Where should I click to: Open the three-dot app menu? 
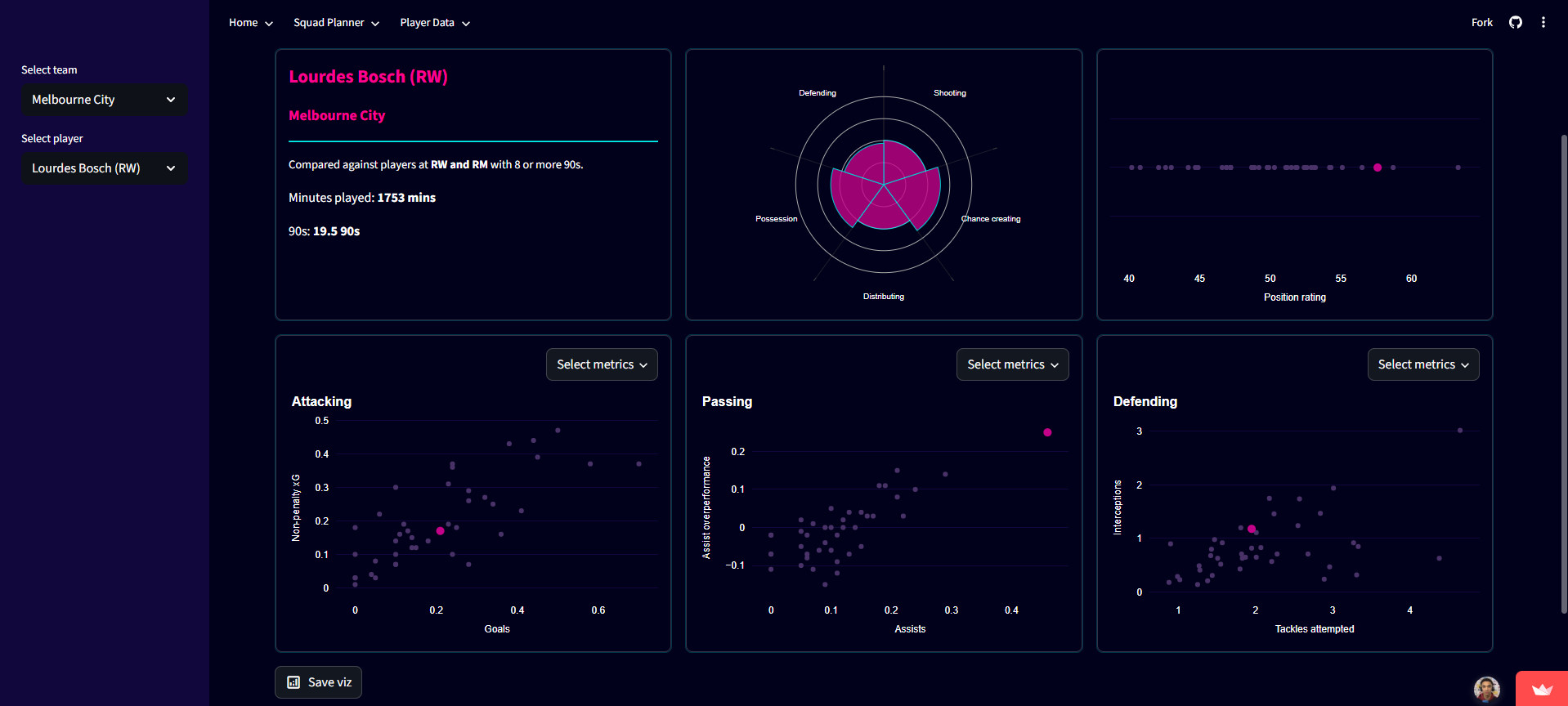tap(1543, 23)
